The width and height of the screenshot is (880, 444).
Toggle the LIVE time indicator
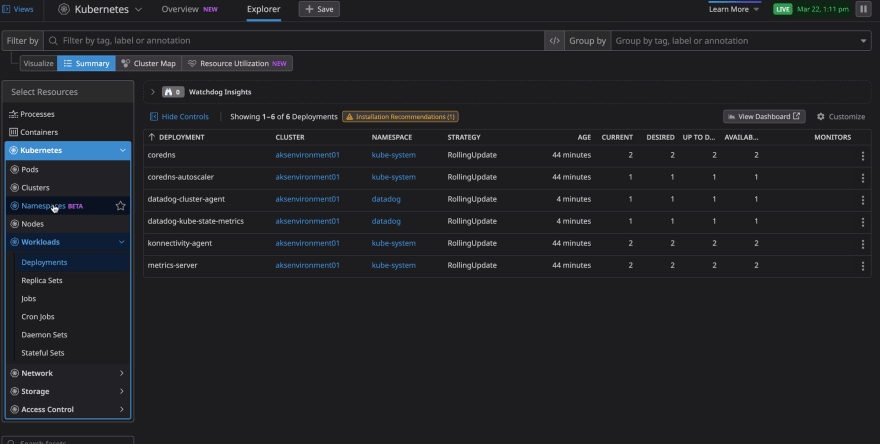pyautogui.click(x=782, y=10)
